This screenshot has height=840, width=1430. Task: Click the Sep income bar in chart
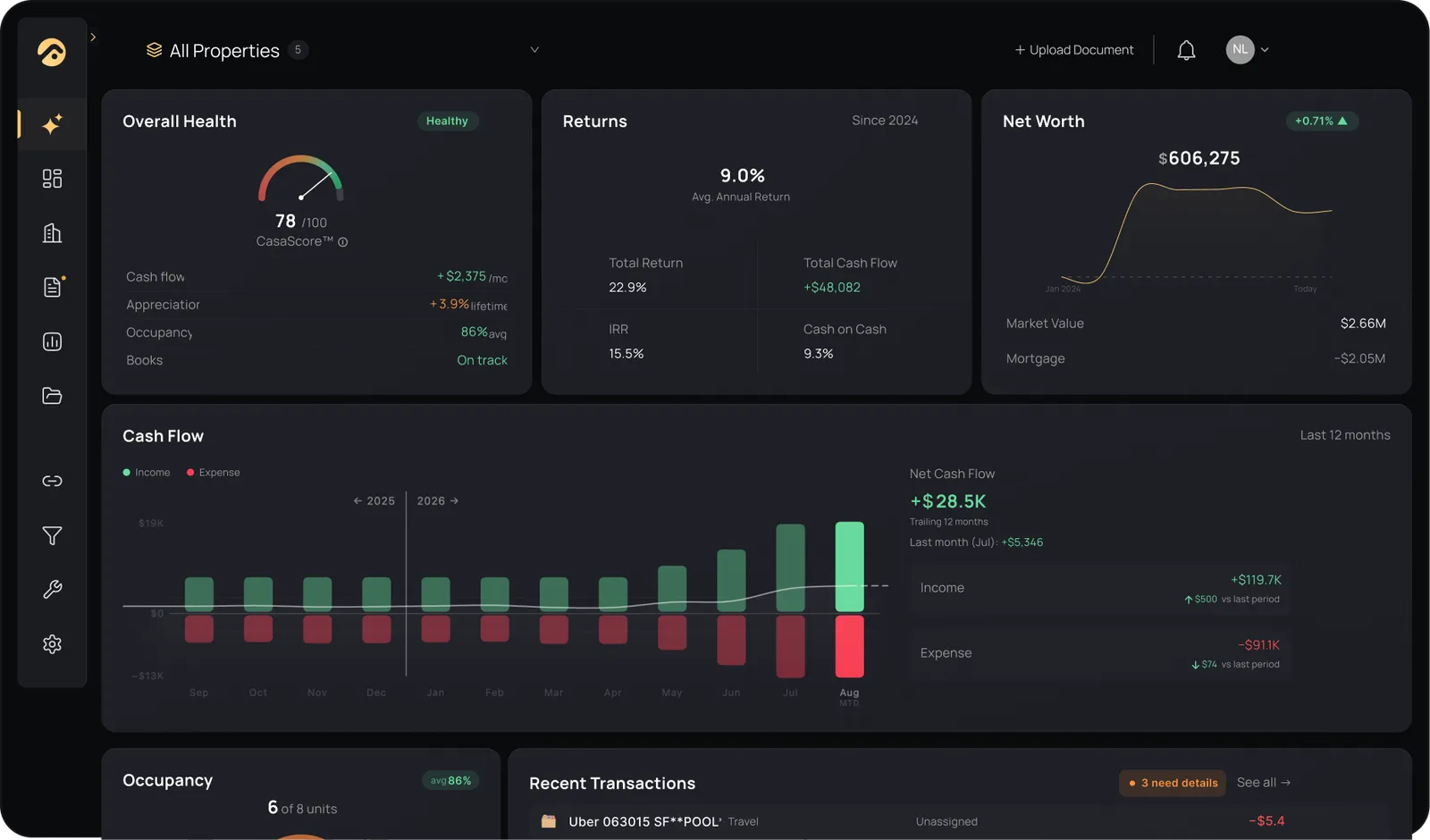(199, 594)
